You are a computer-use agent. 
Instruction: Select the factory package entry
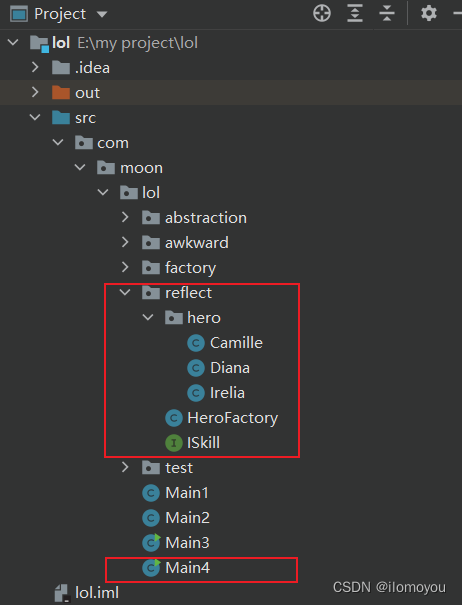click(x=179, y=268)
